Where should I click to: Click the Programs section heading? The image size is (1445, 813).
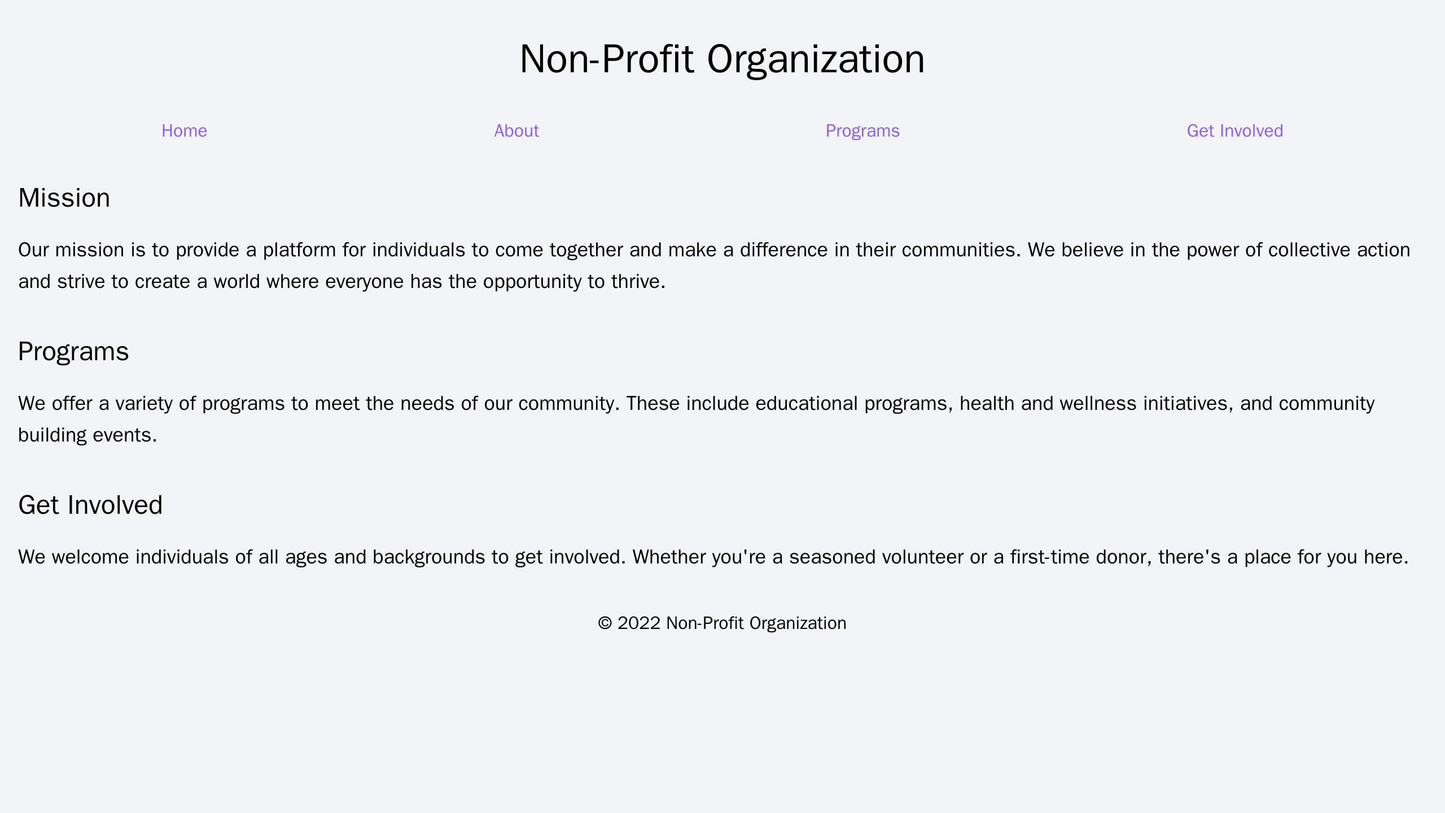tap(73, 352)
